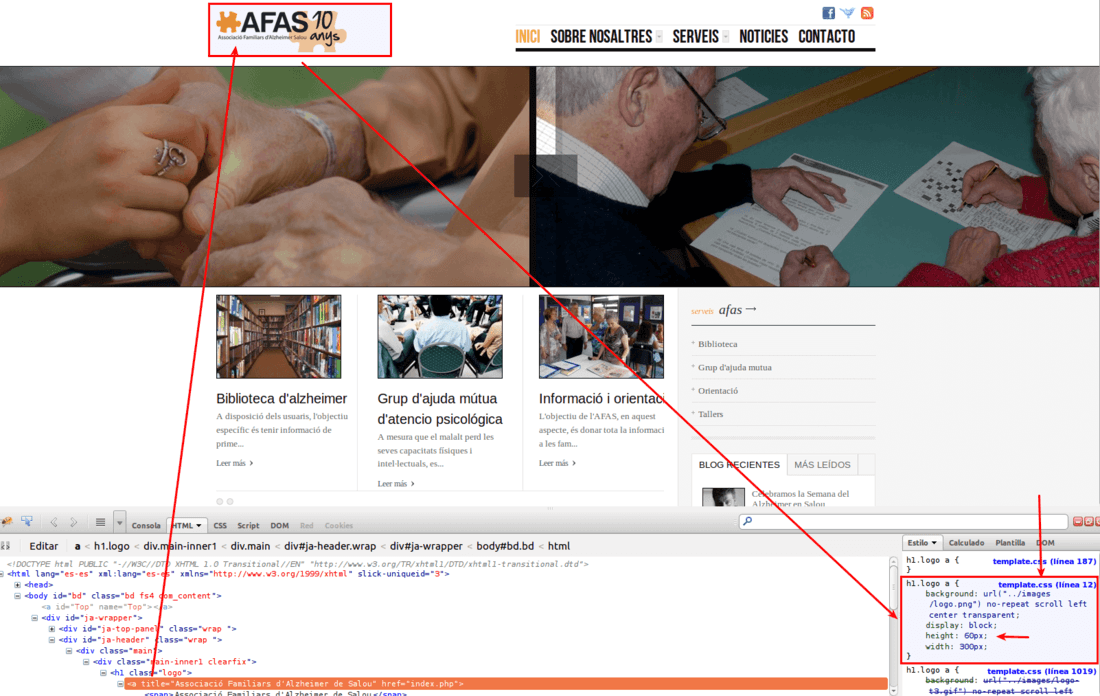Open the Firebug bug icon menu
Image resolution: width=1100 pixels, height=696 pixels.
7,522
